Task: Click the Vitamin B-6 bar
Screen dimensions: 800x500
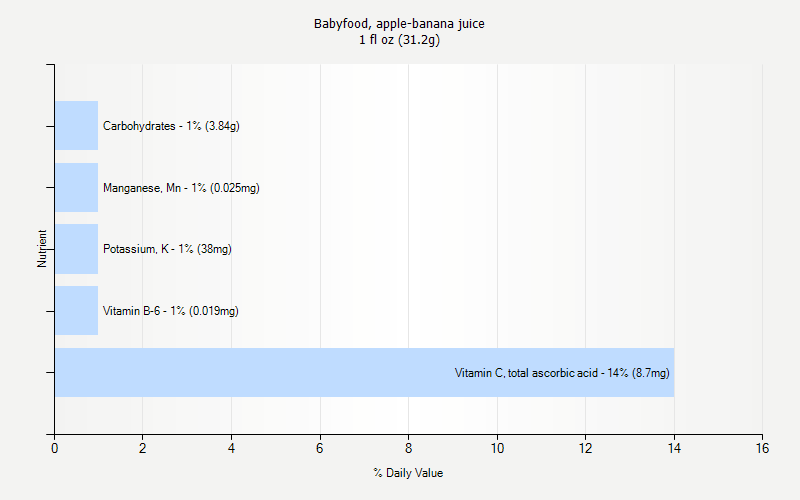Action: 76,311
